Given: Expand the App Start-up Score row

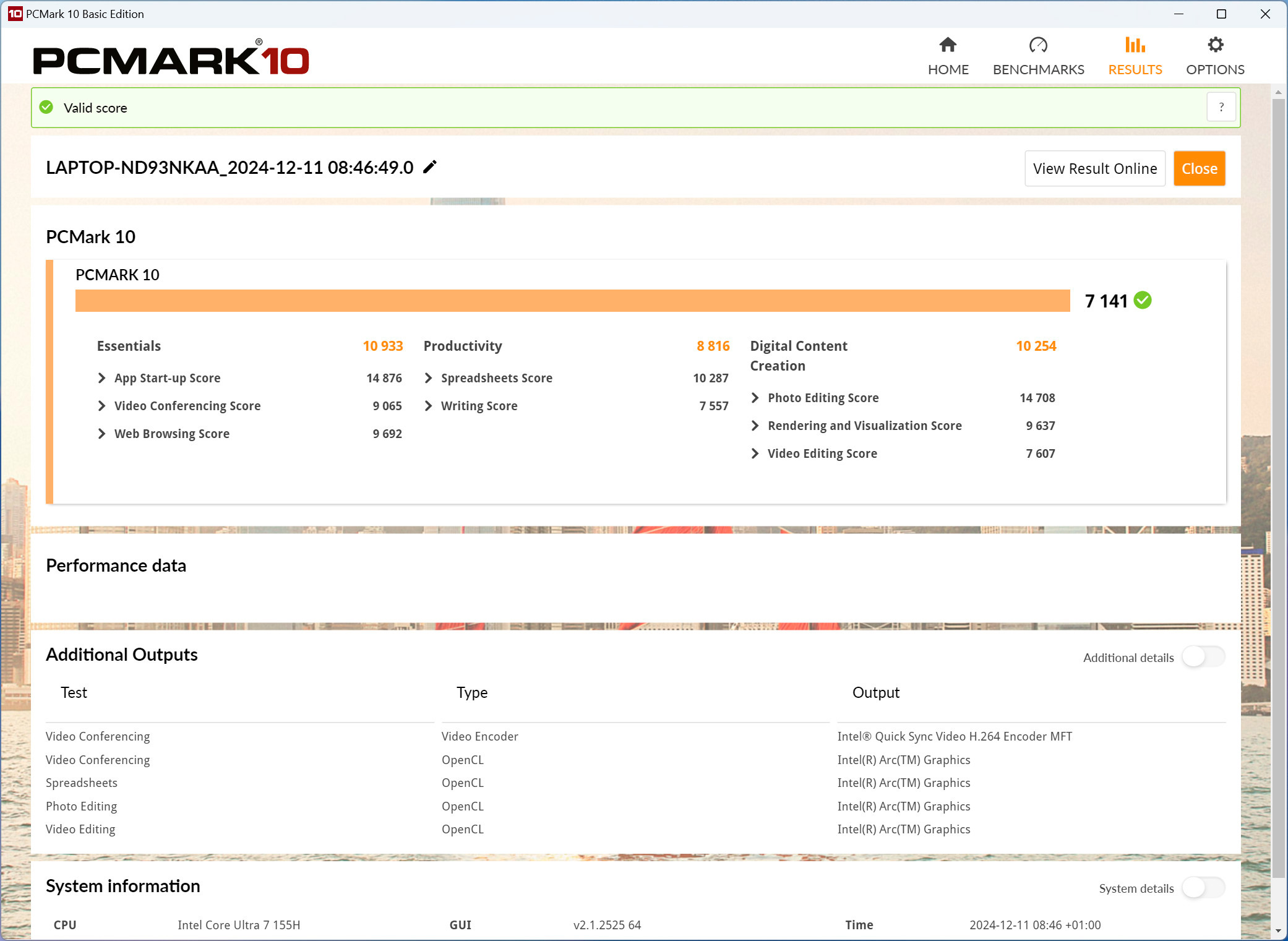Looking at the screenshot, I should coord(102,378).
